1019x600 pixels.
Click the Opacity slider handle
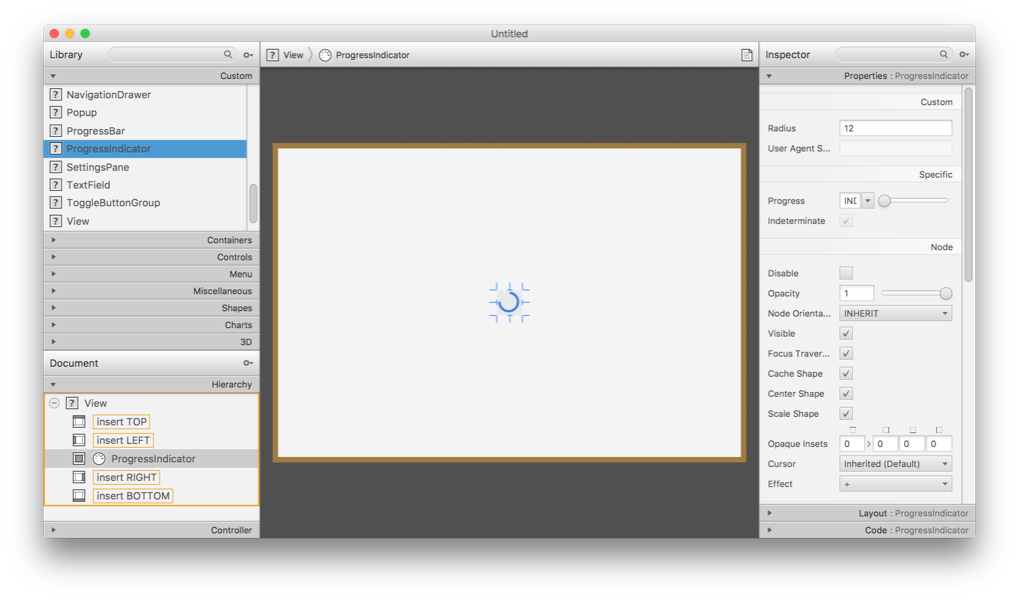(x=946, y=294)
